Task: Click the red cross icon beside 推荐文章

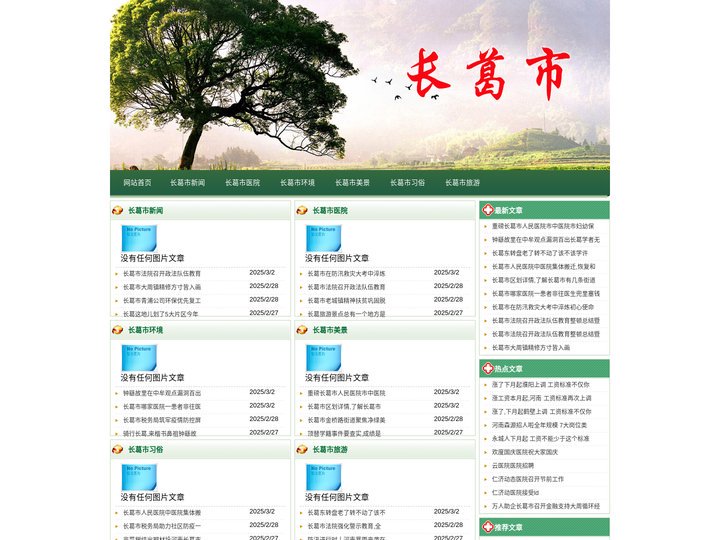Action: [488, 527]
